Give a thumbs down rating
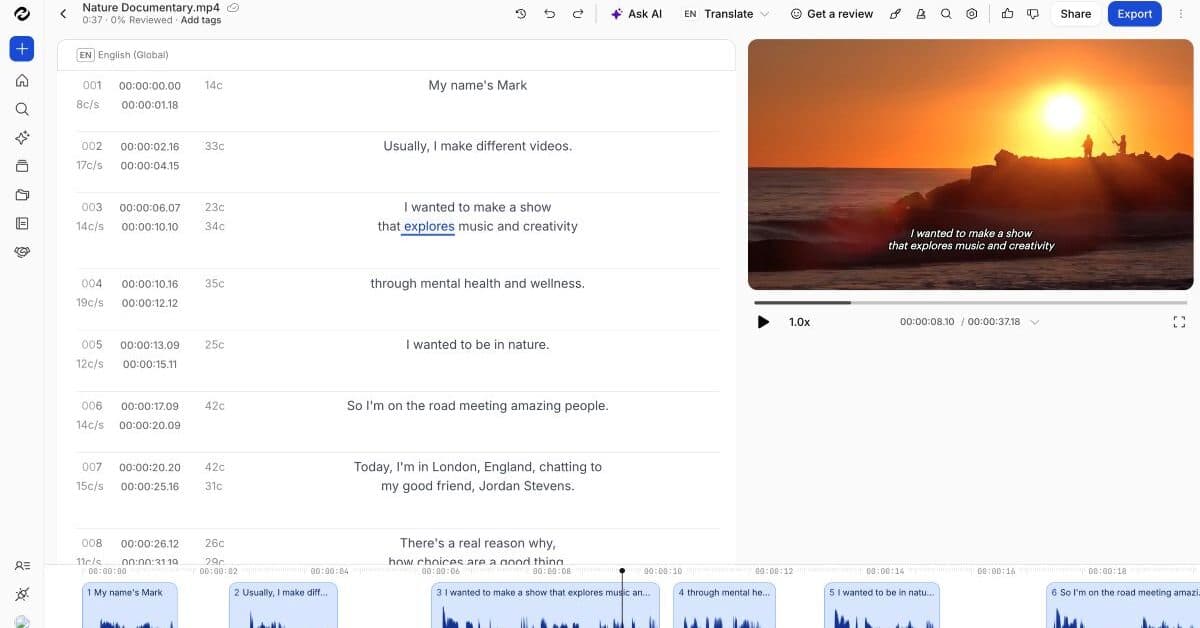 coord(1033,14)
